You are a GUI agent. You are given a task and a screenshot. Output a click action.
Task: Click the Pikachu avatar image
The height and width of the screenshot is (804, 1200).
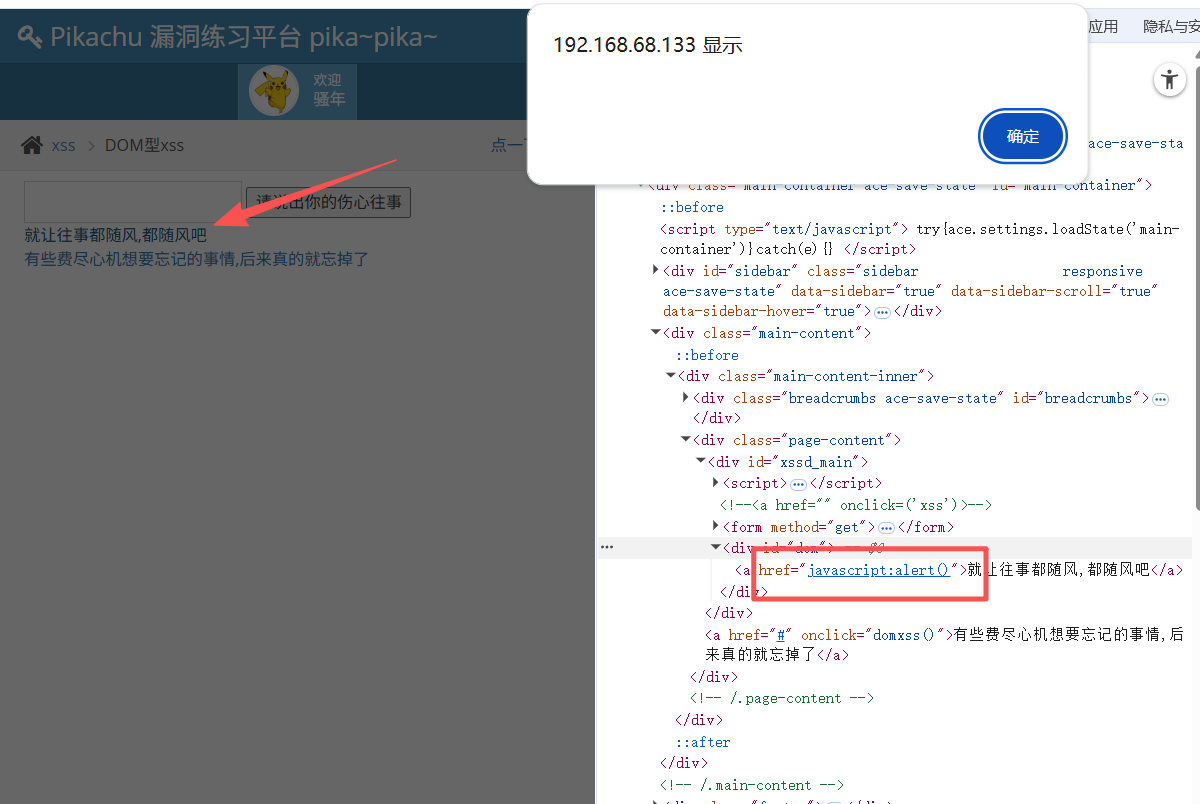[274, 91]
